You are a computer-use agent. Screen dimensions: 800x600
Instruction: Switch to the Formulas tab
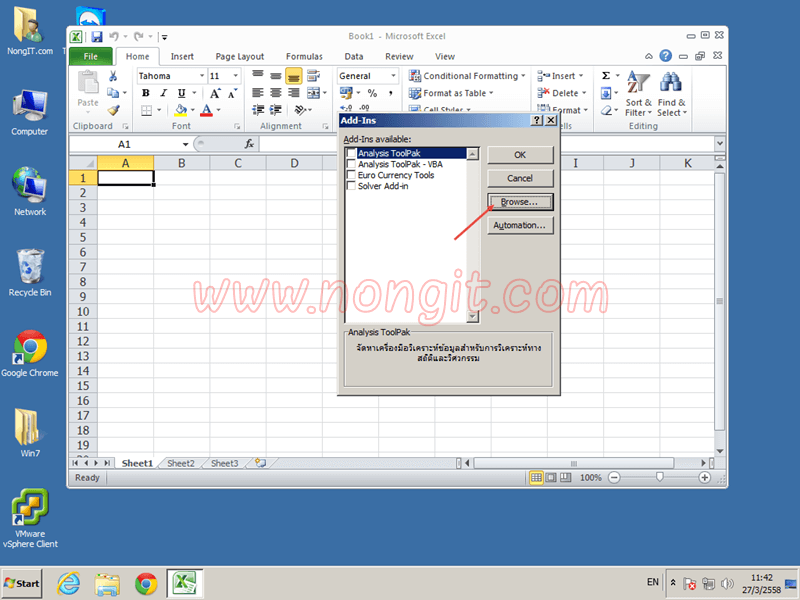[304, 57]
